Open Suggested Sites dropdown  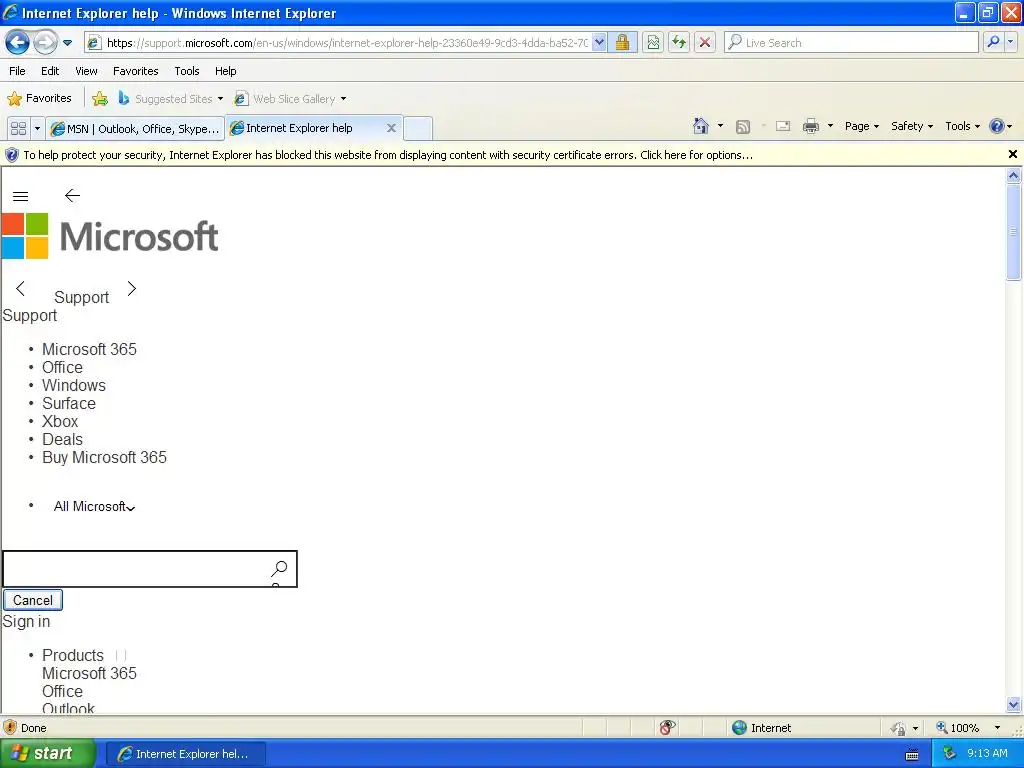[x=171, y=99]
